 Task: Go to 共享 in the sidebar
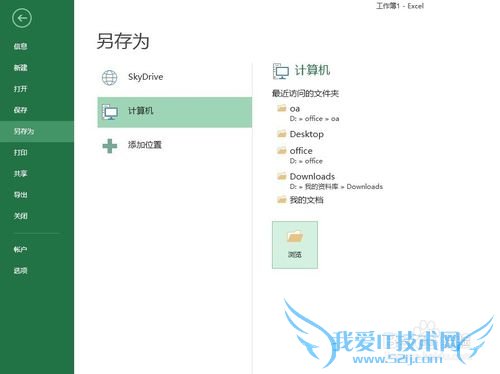coord(20,173)
